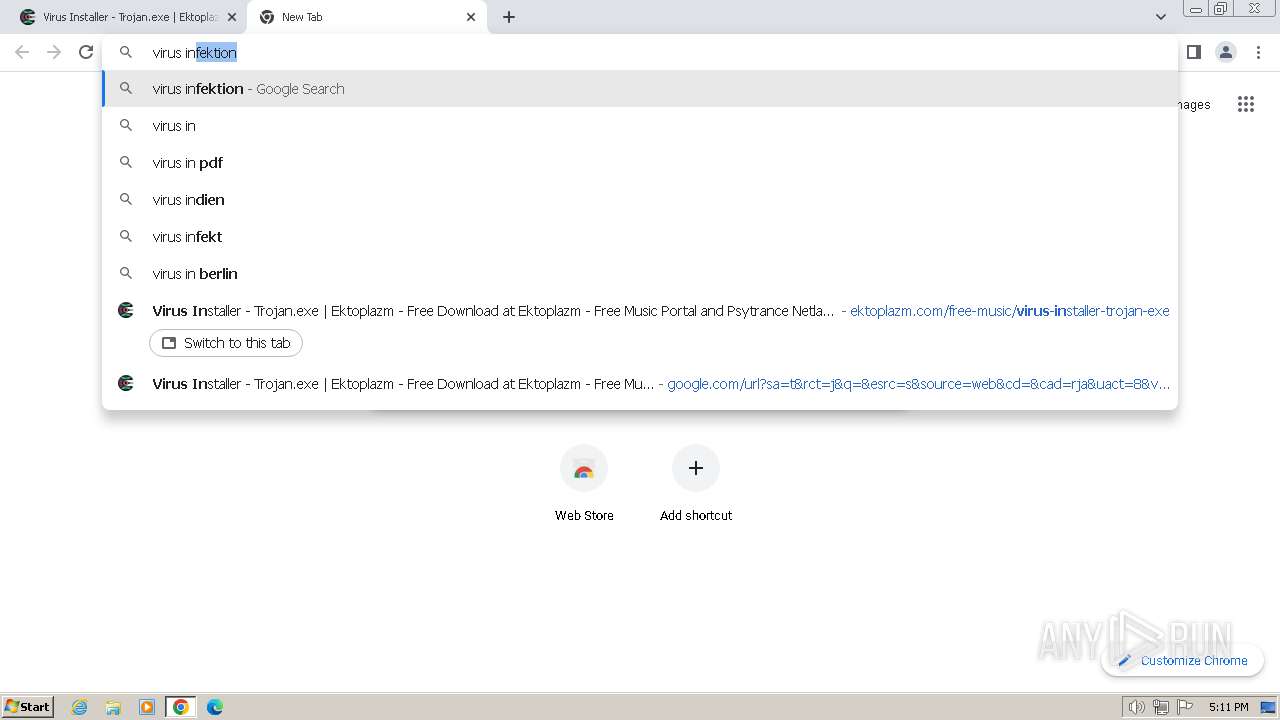Screen dimensions: 1280x720
Task: Open the profile avatar menu
Action: point(1225,52)
